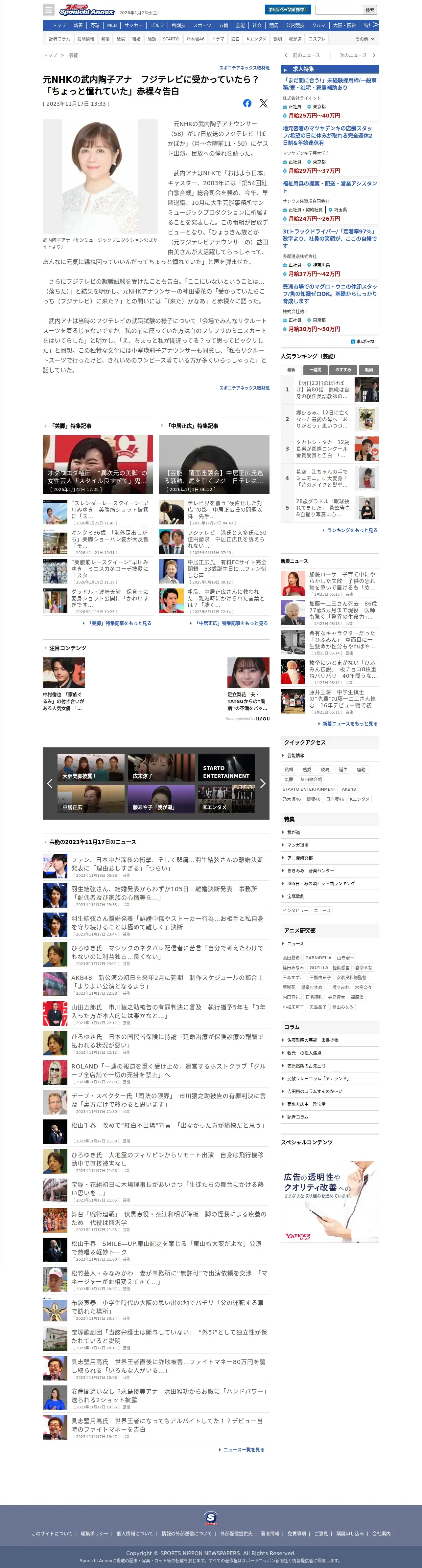Image resolution: width=422 pixels, height=1568 pixels.
Task: Switch ranking to おすすめ tab
Action: click(x=343, y=369)
